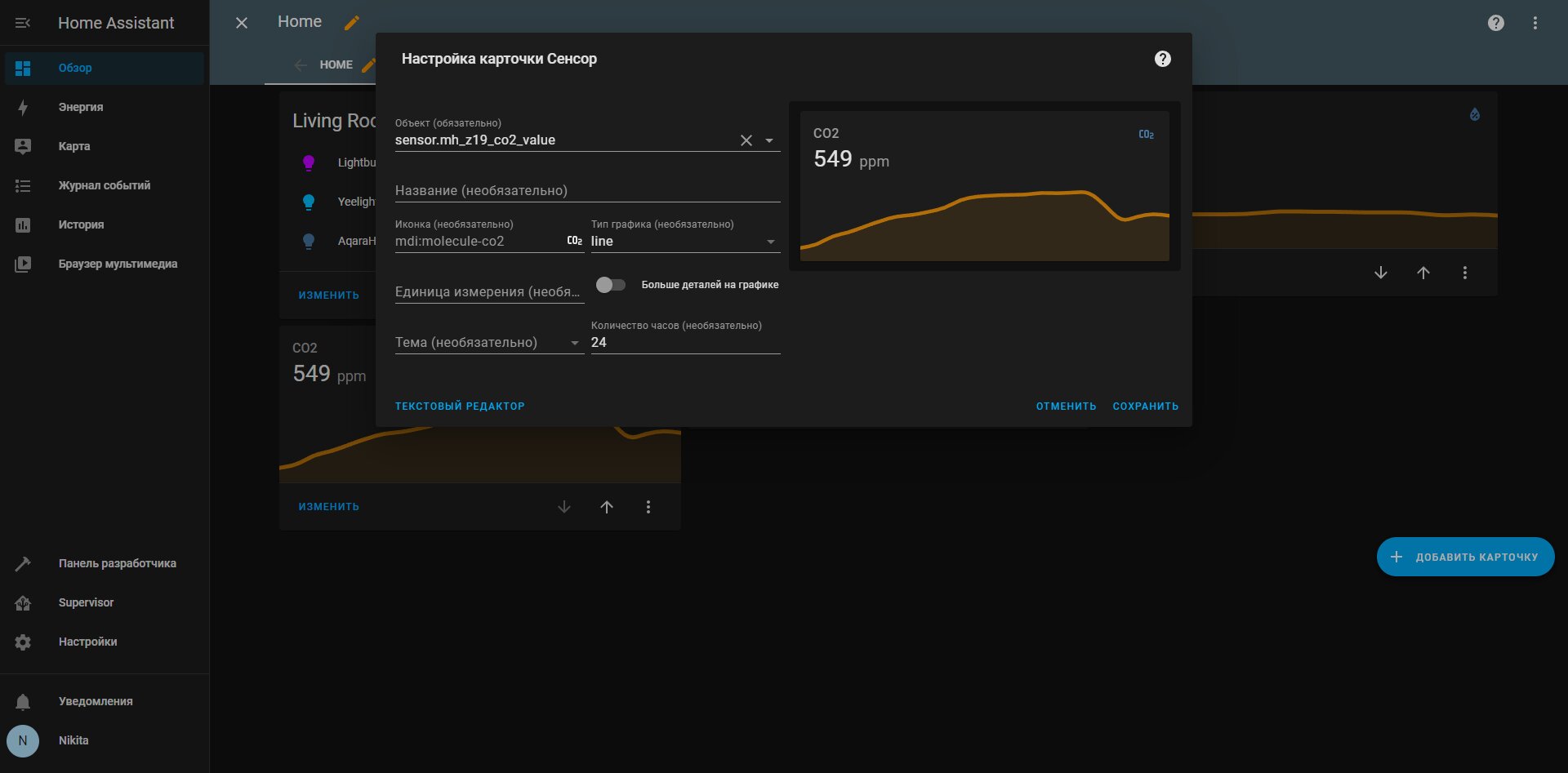1568x773 pixels.
Task: Open Панель разработчика tools
Action: coord(104,563)
